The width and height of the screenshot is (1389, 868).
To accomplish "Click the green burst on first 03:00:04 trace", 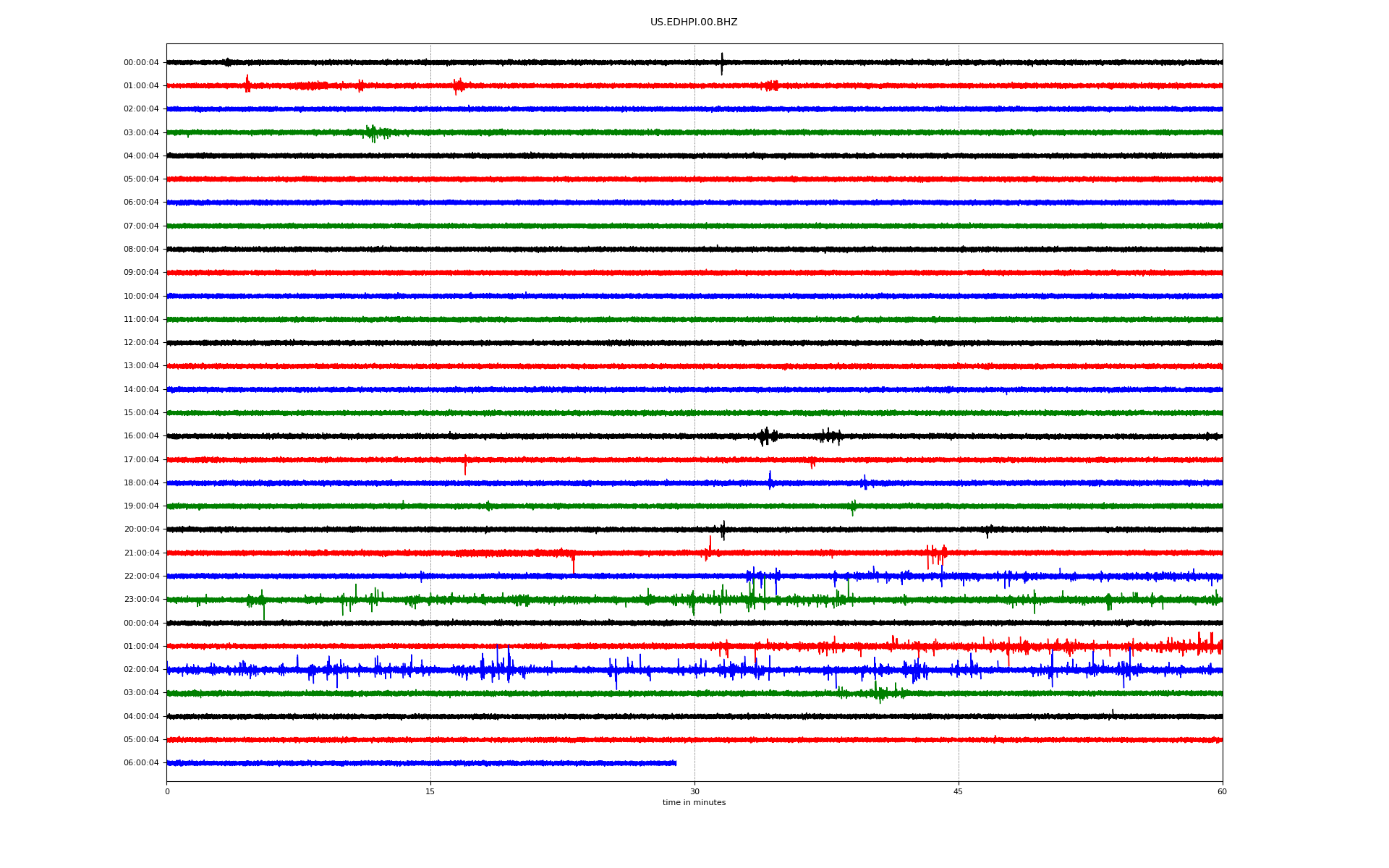I will click(x=372, y=132).
